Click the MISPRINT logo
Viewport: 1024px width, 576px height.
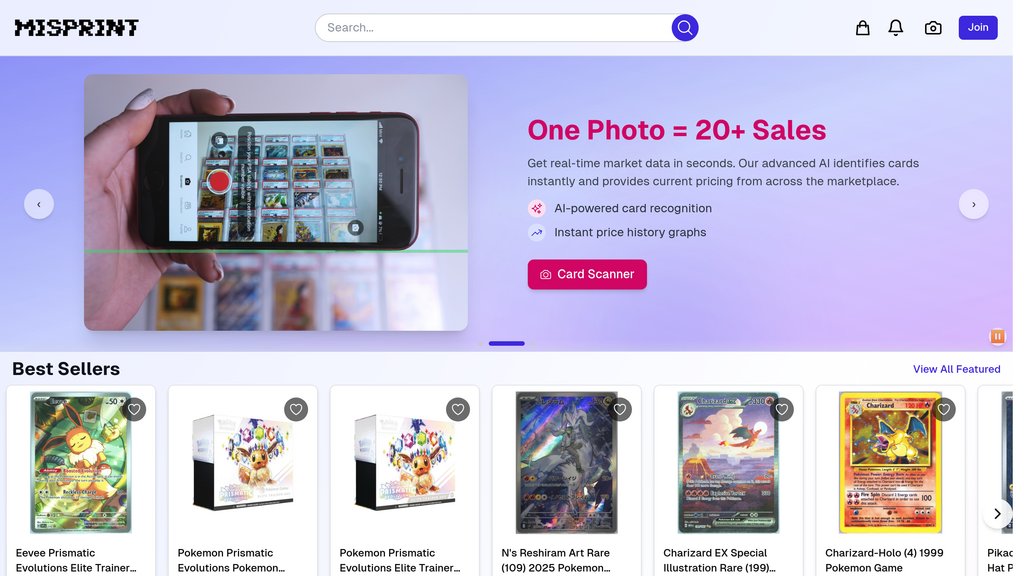coord(76,27)
